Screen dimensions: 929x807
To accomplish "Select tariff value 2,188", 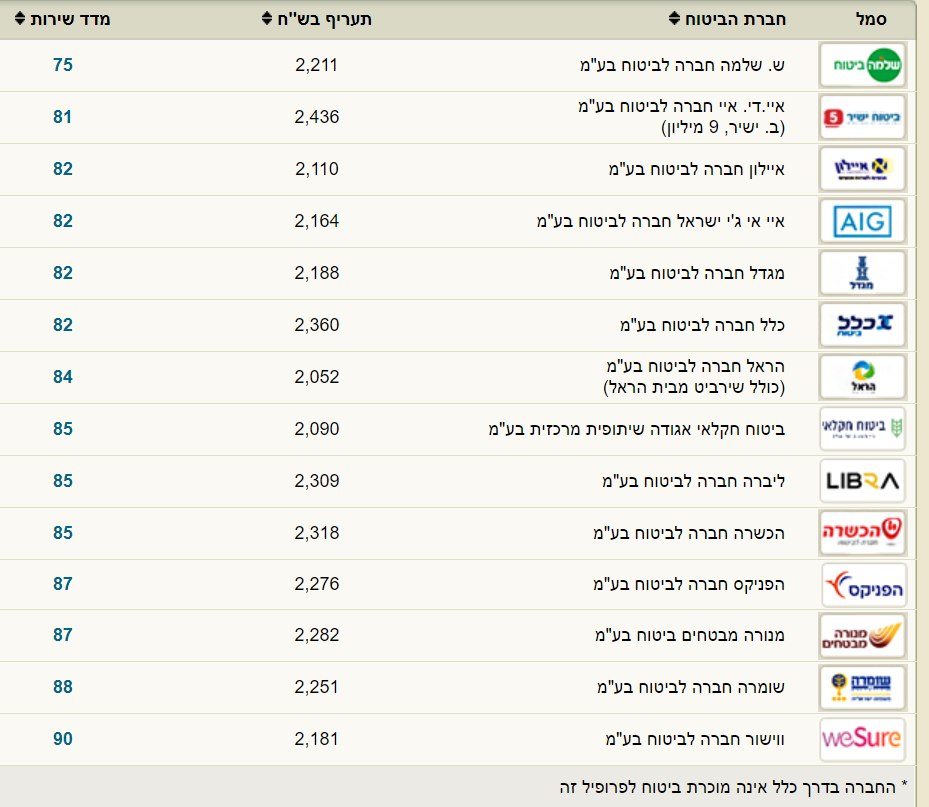I will click(x=316, y=273).
